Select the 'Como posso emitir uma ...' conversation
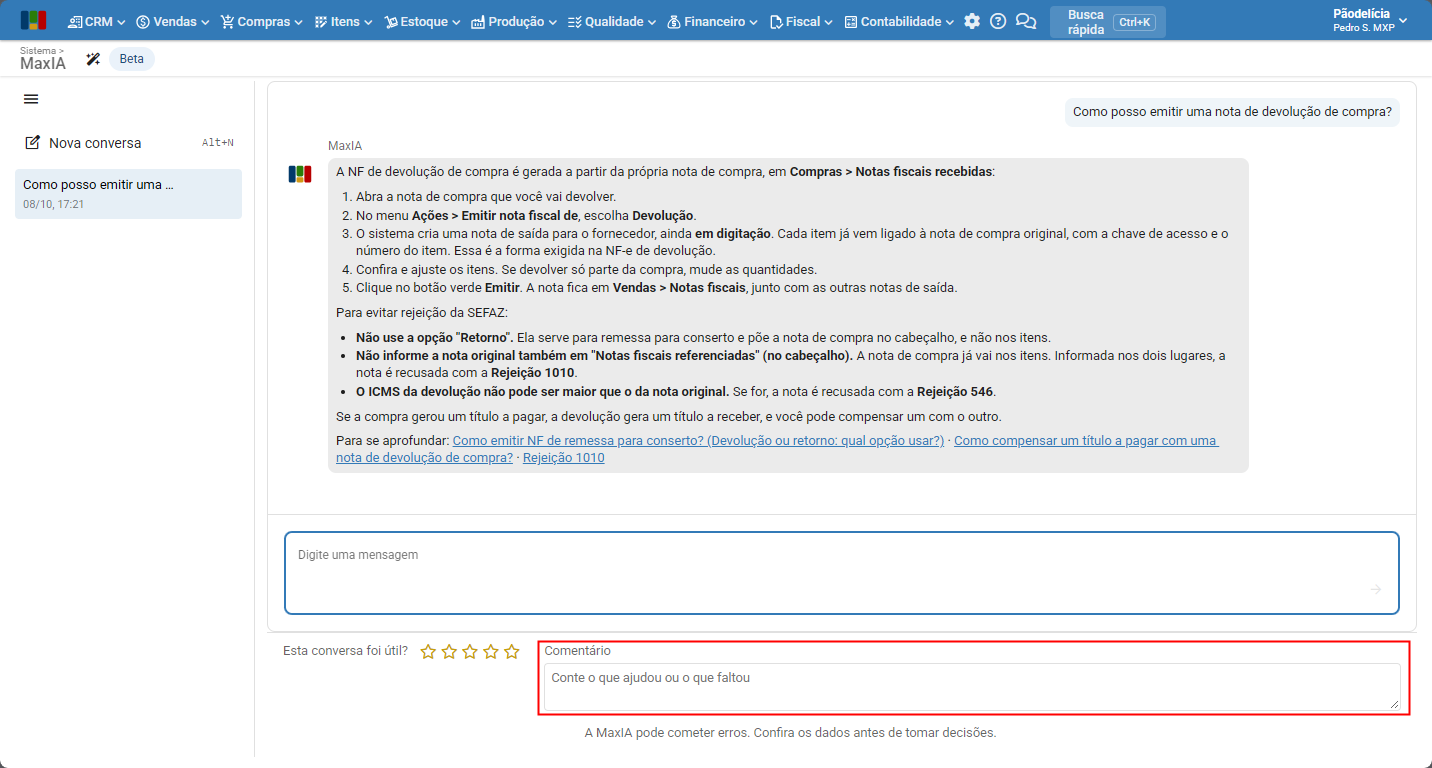Viewport: 1432px width, 768px height. pos(128,194)
